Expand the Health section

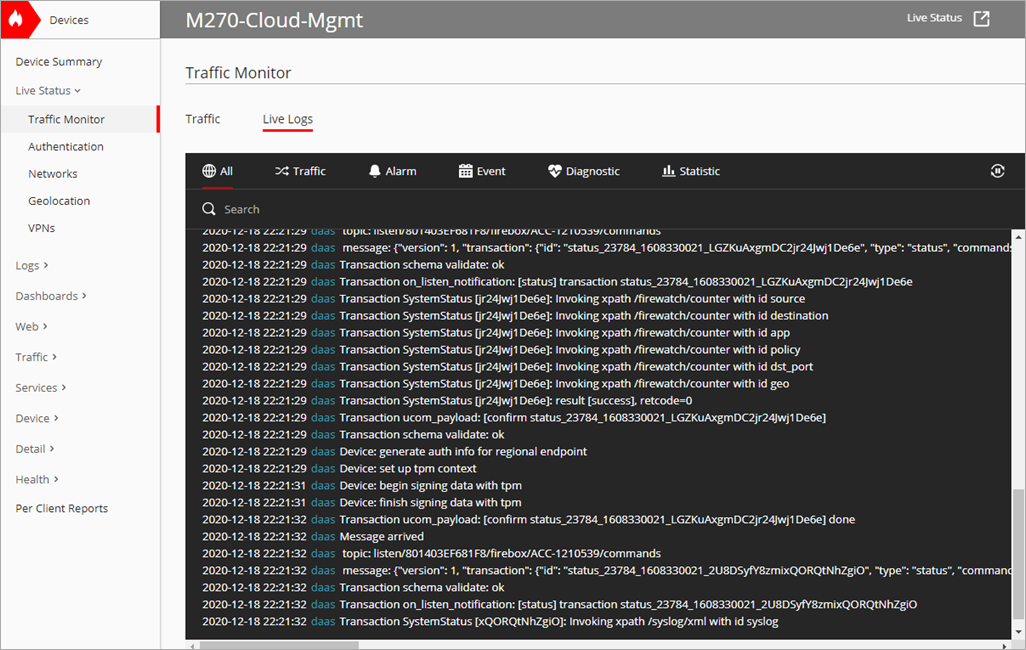pyautogui.click(x=33, y=479)
